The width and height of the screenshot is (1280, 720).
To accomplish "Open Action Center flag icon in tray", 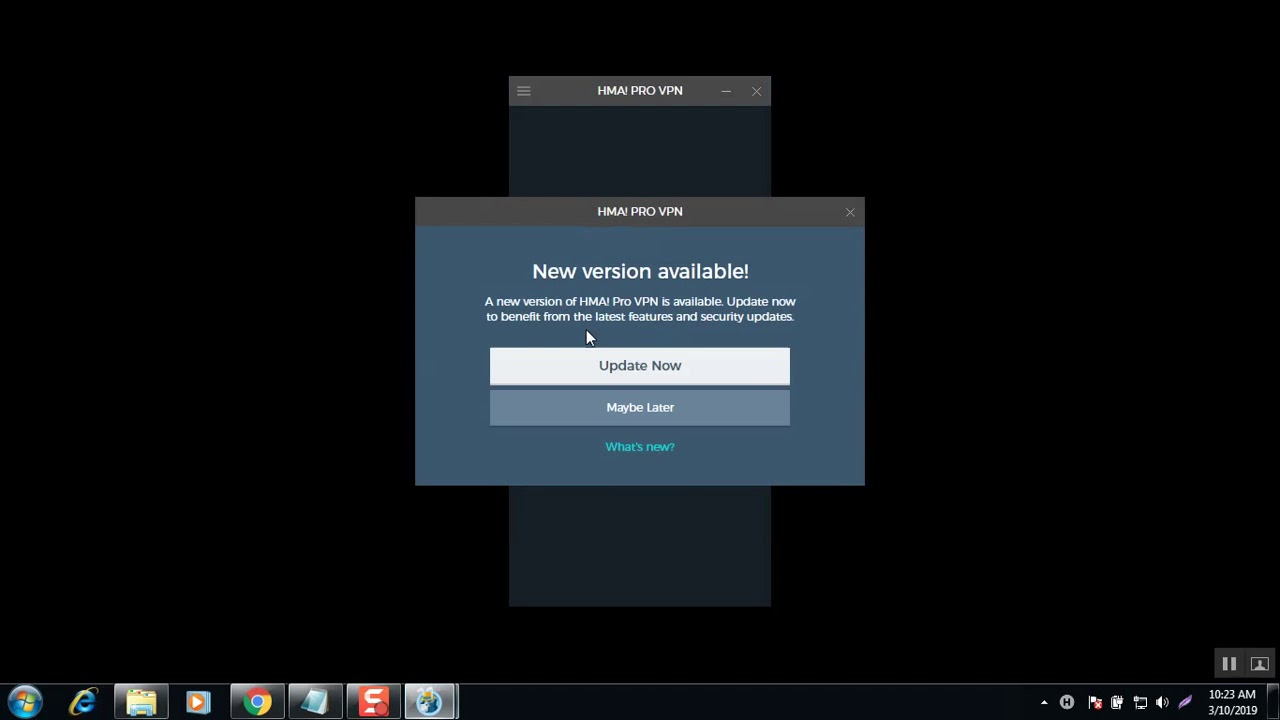I will click(x=1094, y=703).
